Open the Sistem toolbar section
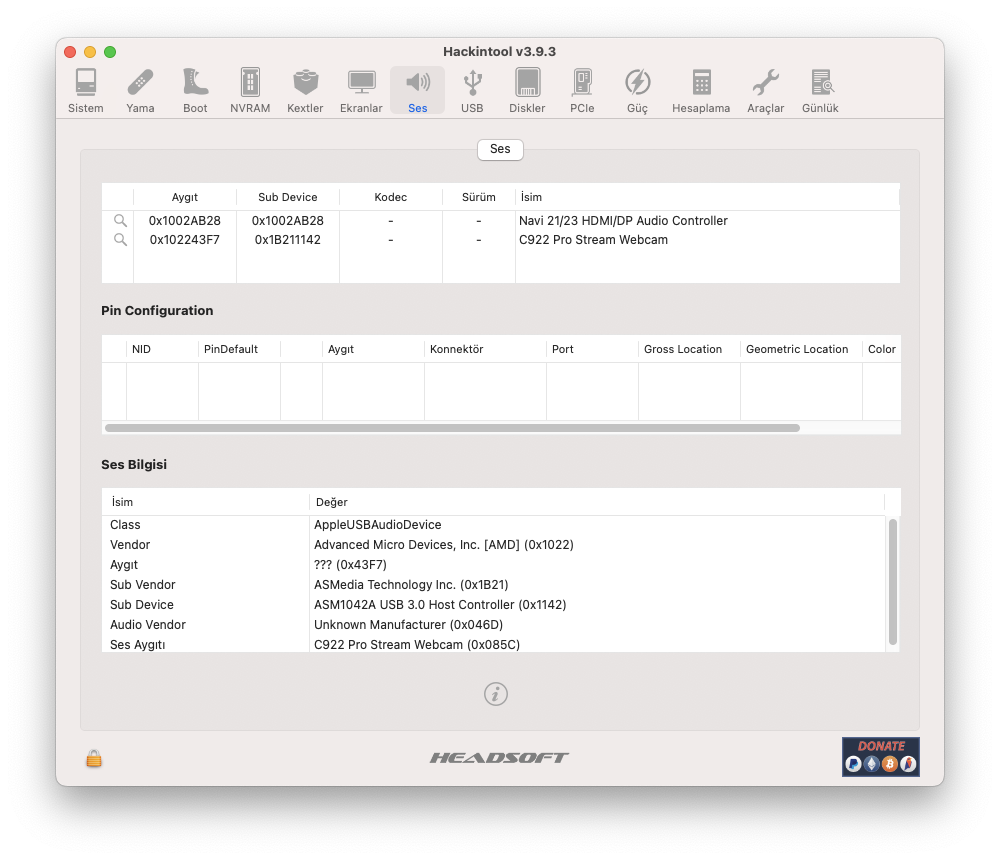The width and height of the screenshot is (1000, 860). (85, 90)
